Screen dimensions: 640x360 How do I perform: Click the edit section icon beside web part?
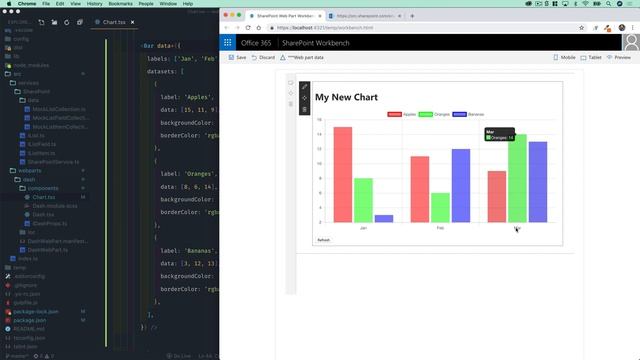coord(291,83)
